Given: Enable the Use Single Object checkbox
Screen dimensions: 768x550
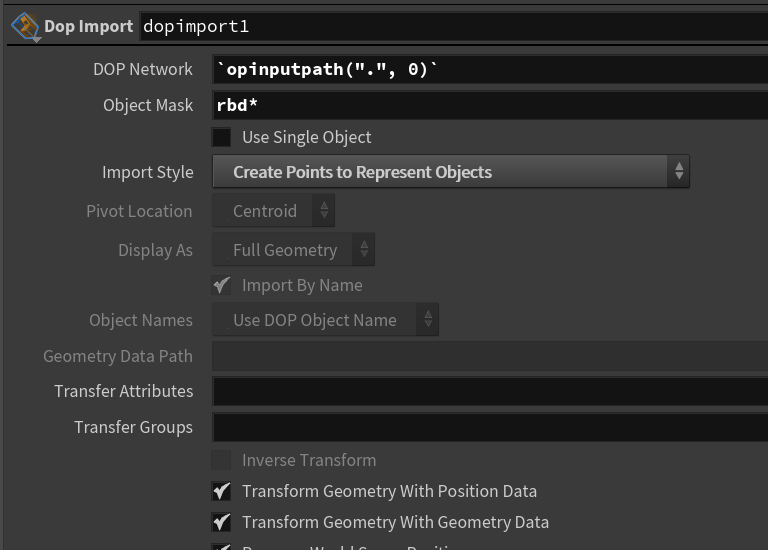Looking at the screenshot, I should 221,137.
